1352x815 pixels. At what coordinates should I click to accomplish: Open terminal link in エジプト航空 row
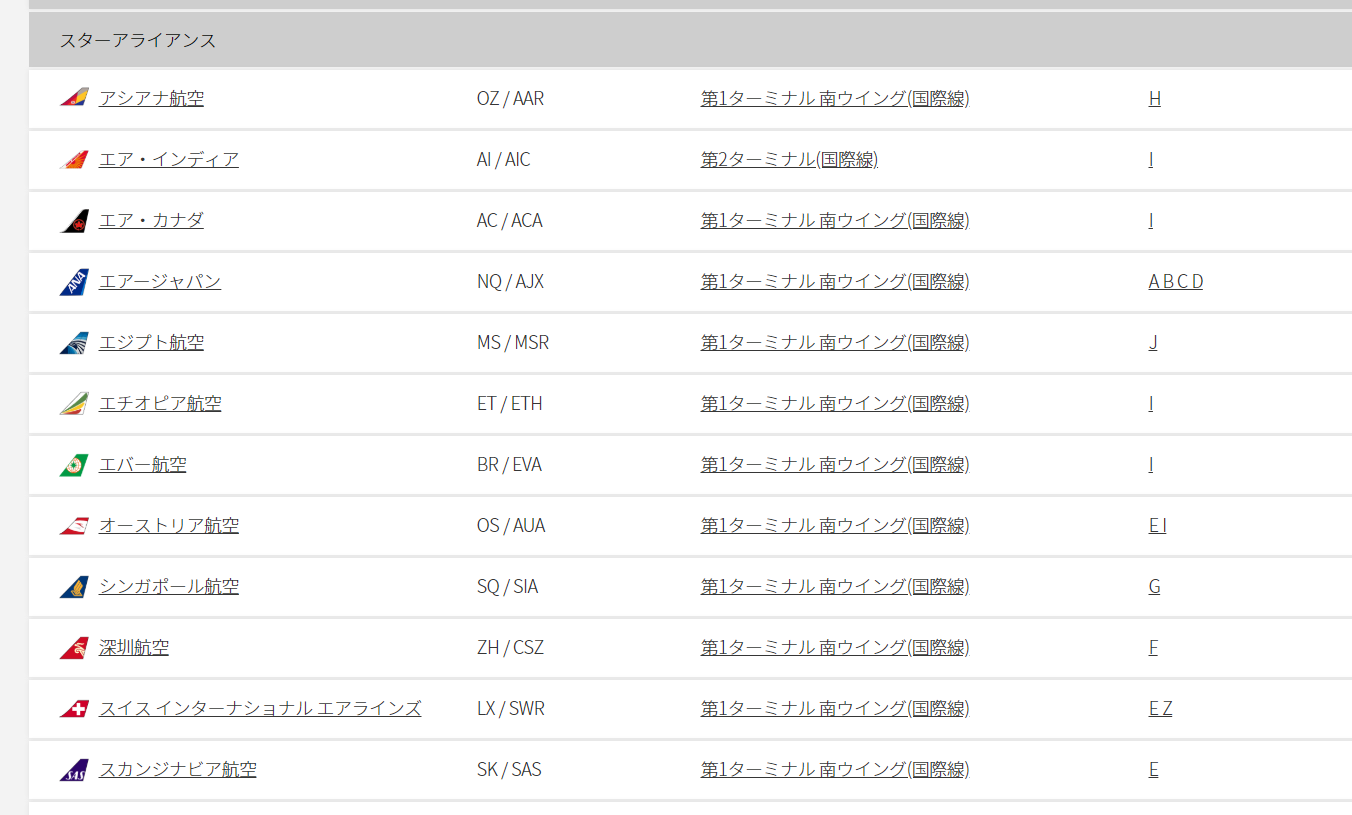pyautogui.click(x=834, y=343)
